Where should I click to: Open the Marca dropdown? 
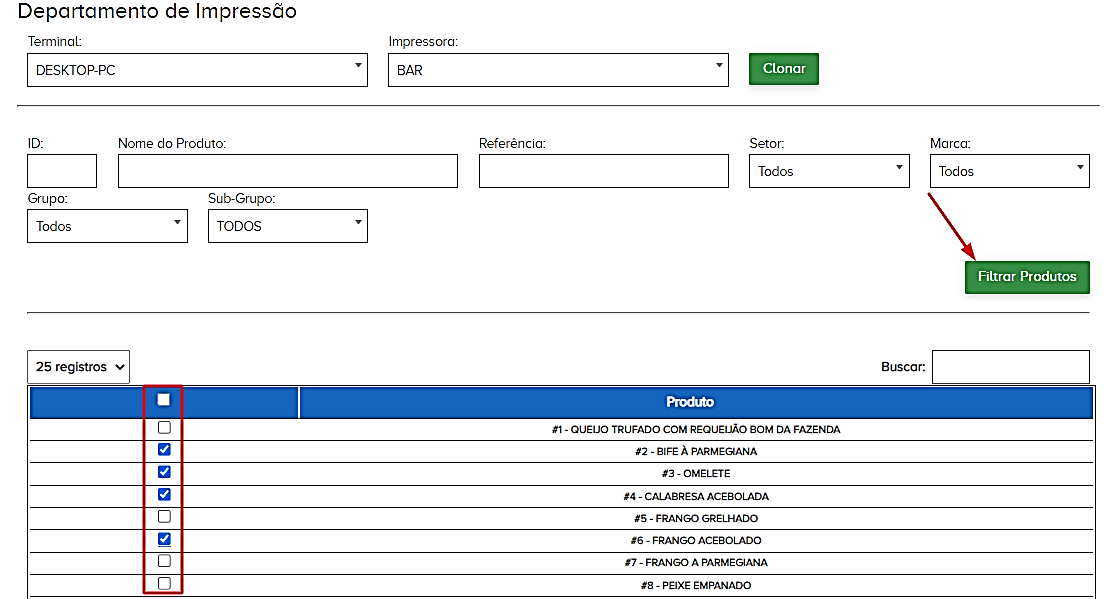point(1009,172)
